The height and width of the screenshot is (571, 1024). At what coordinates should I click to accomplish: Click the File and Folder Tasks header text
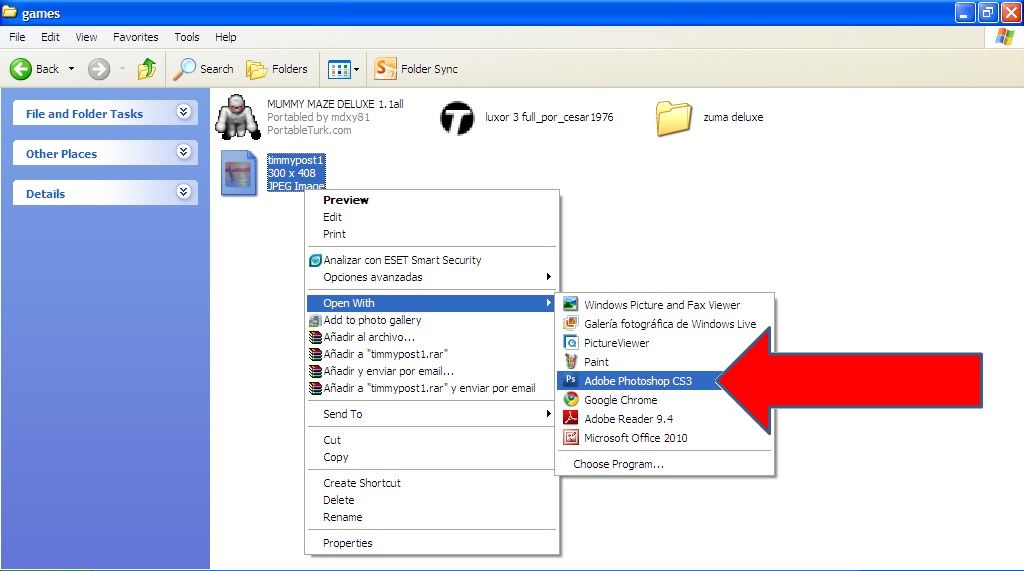pos(84,114)
